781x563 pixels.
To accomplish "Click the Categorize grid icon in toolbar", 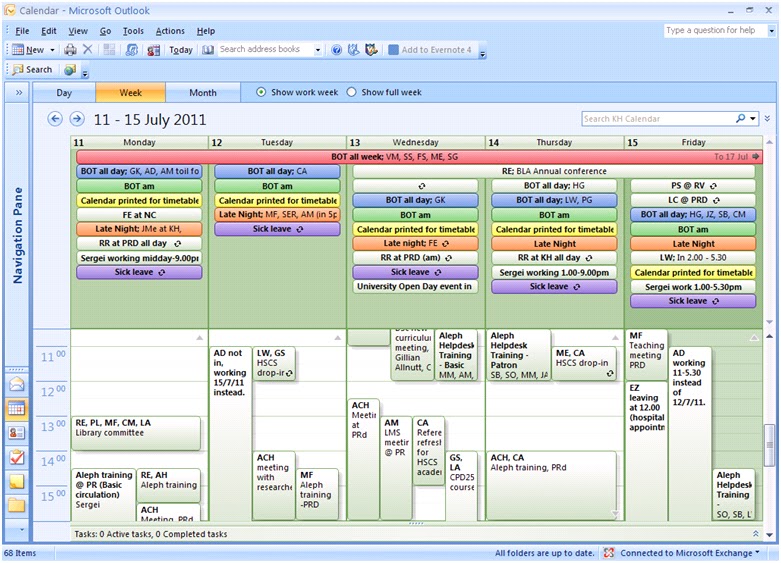I will 109,50.
